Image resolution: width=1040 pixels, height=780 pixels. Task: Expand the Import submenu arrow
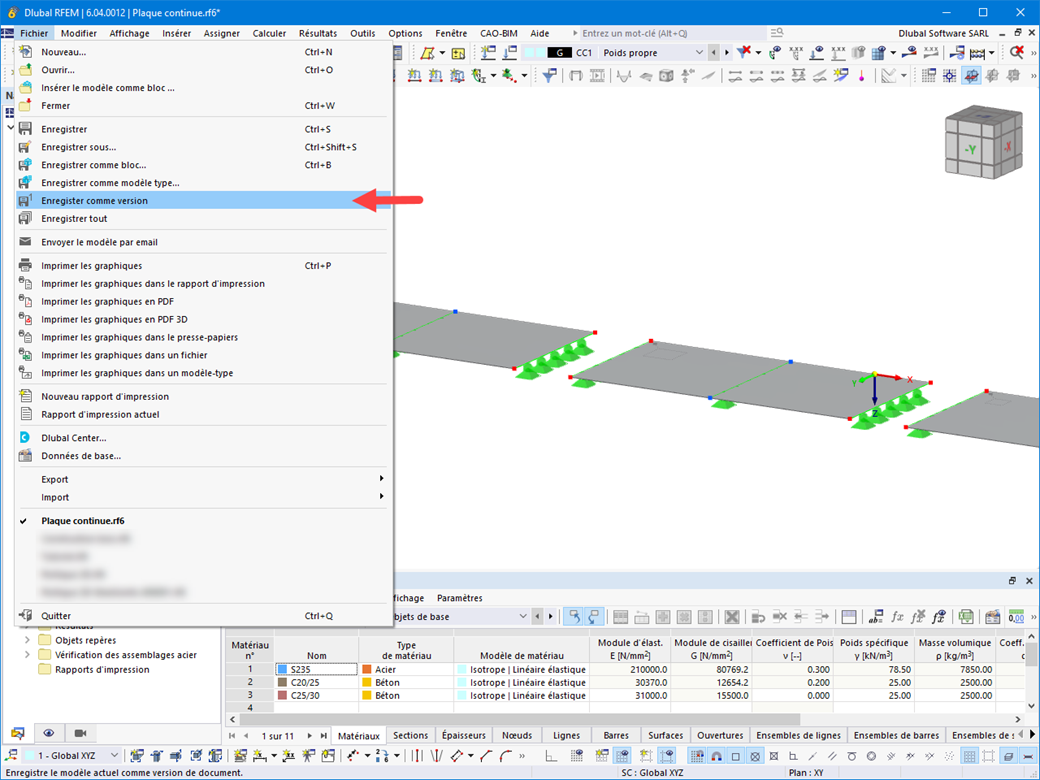(381, 496)
